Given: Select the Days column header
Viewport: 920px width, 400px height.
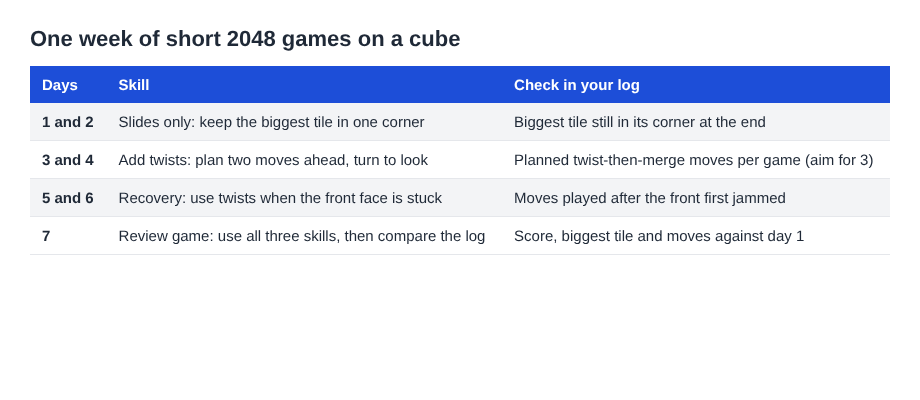Looking at the screenshot, I should coord(60,85).
